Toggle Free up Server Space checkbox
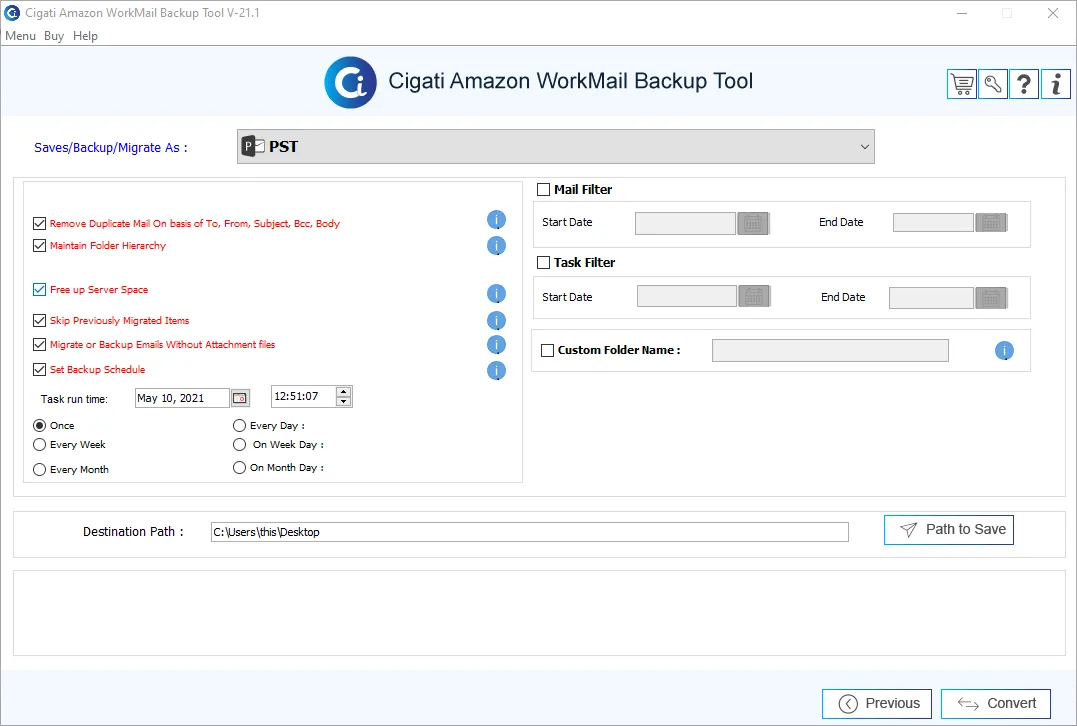This screenshot has height=726, width=1077. tap(39, 289)
